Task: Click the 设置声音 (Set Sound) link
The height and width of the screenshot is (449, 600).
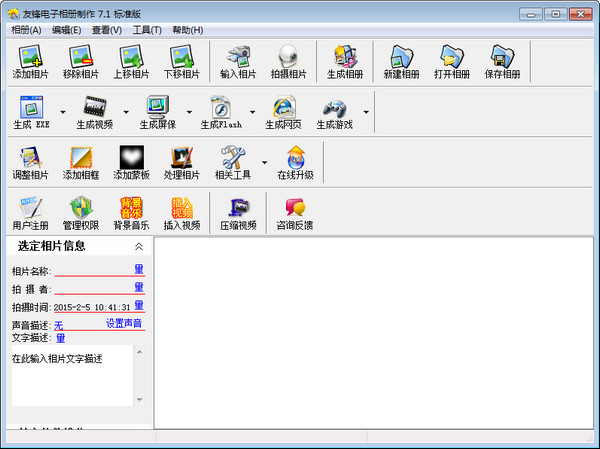Action: tap(124, 323)
